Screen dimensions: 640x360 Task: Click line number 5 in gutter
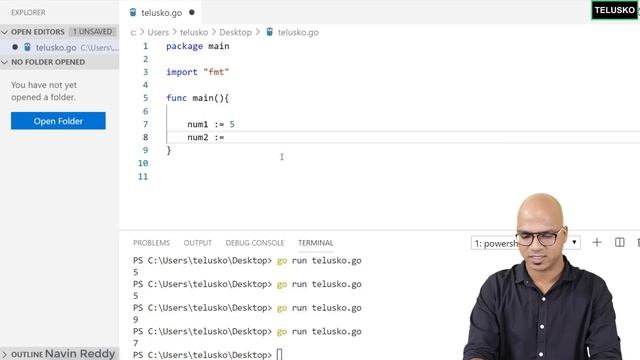coord(145,98)
